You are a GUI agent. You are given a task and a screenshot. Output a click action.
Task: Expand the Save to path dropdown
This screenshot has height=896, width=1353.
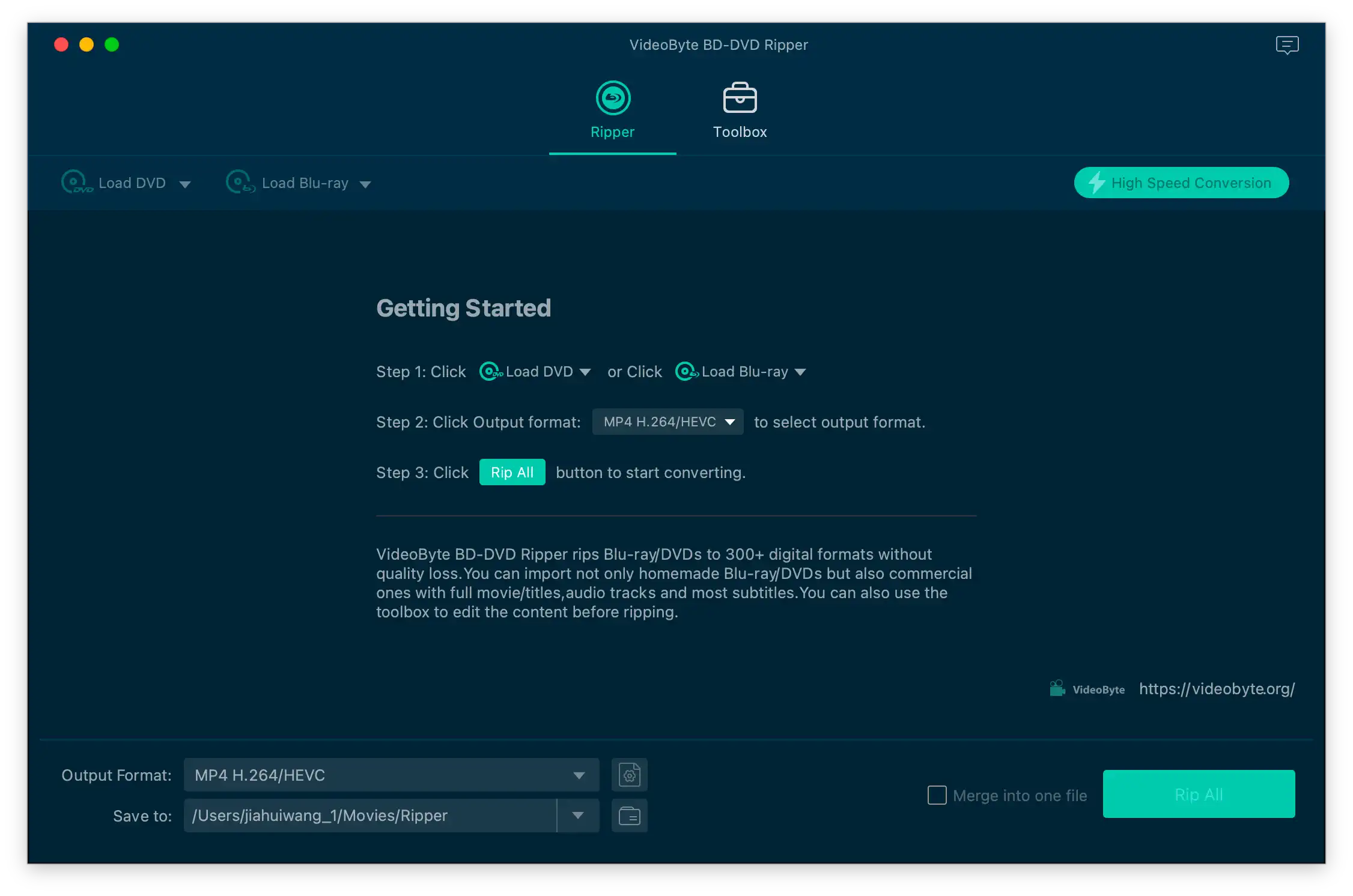click(x=578, y=816)
